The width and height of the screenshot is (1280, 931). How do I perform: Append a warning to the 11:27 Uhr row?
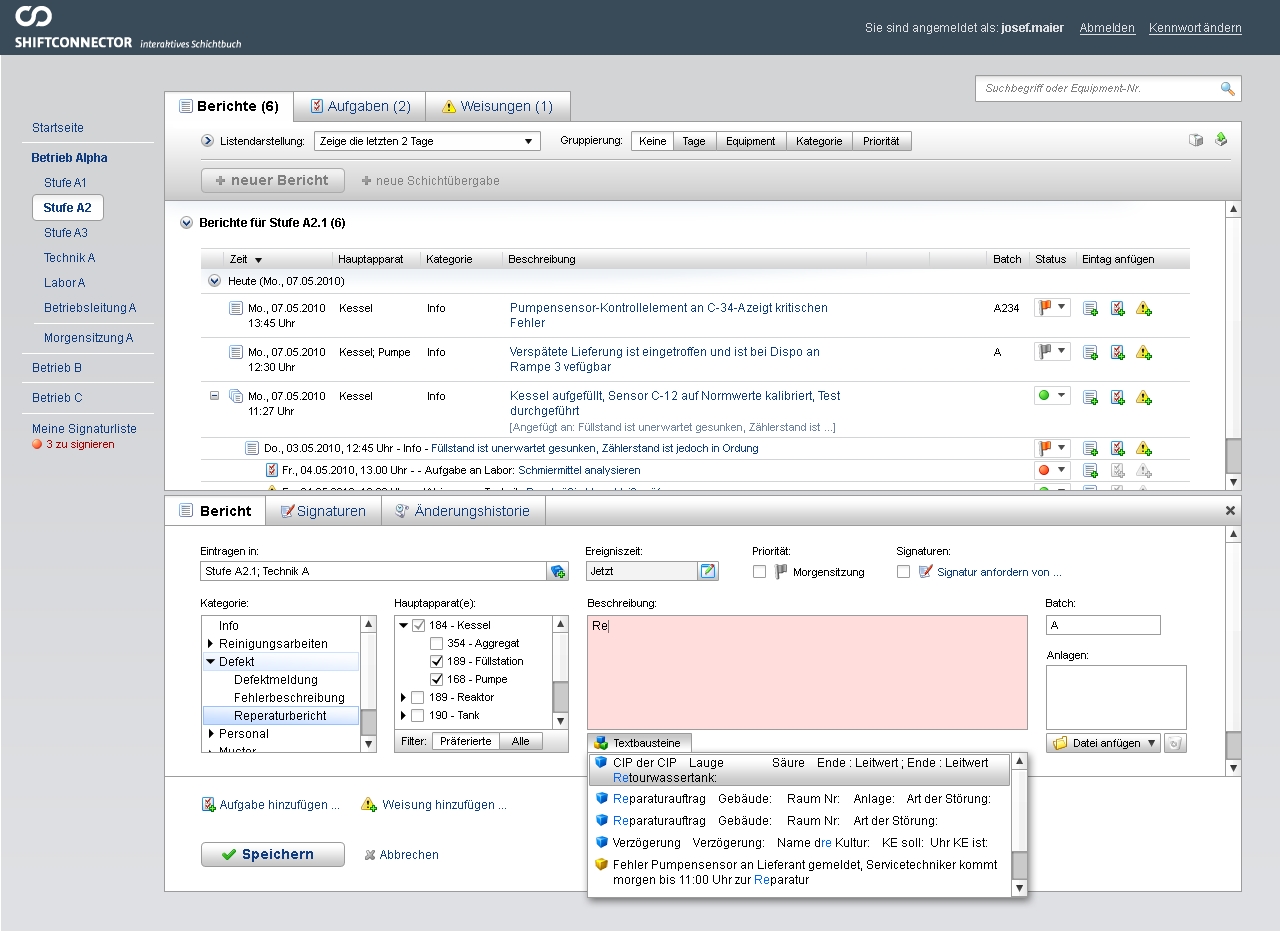tap(1144, 397)
